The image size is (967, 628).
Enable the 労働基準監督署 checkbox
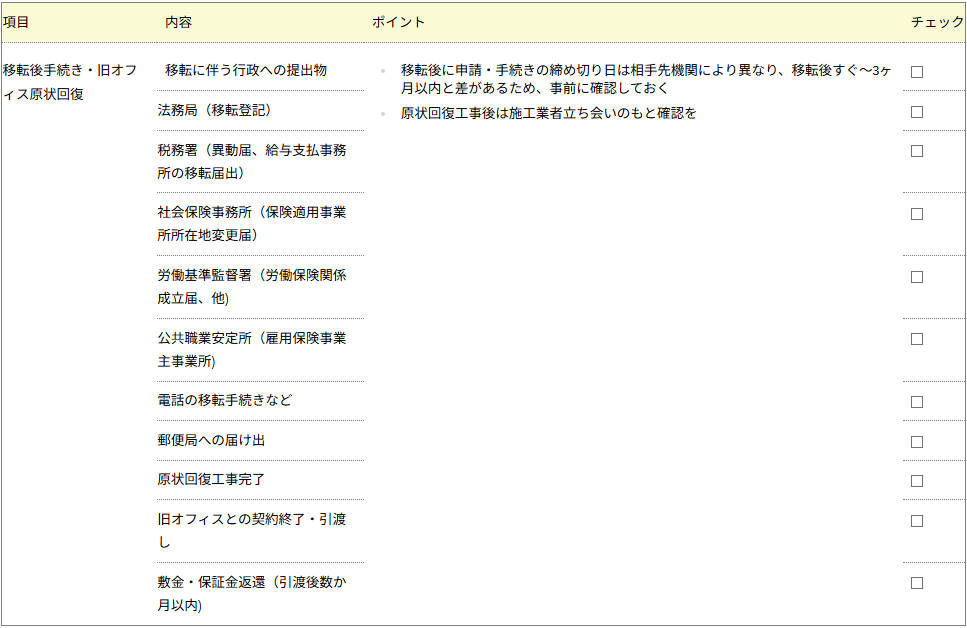click(916, 278)
